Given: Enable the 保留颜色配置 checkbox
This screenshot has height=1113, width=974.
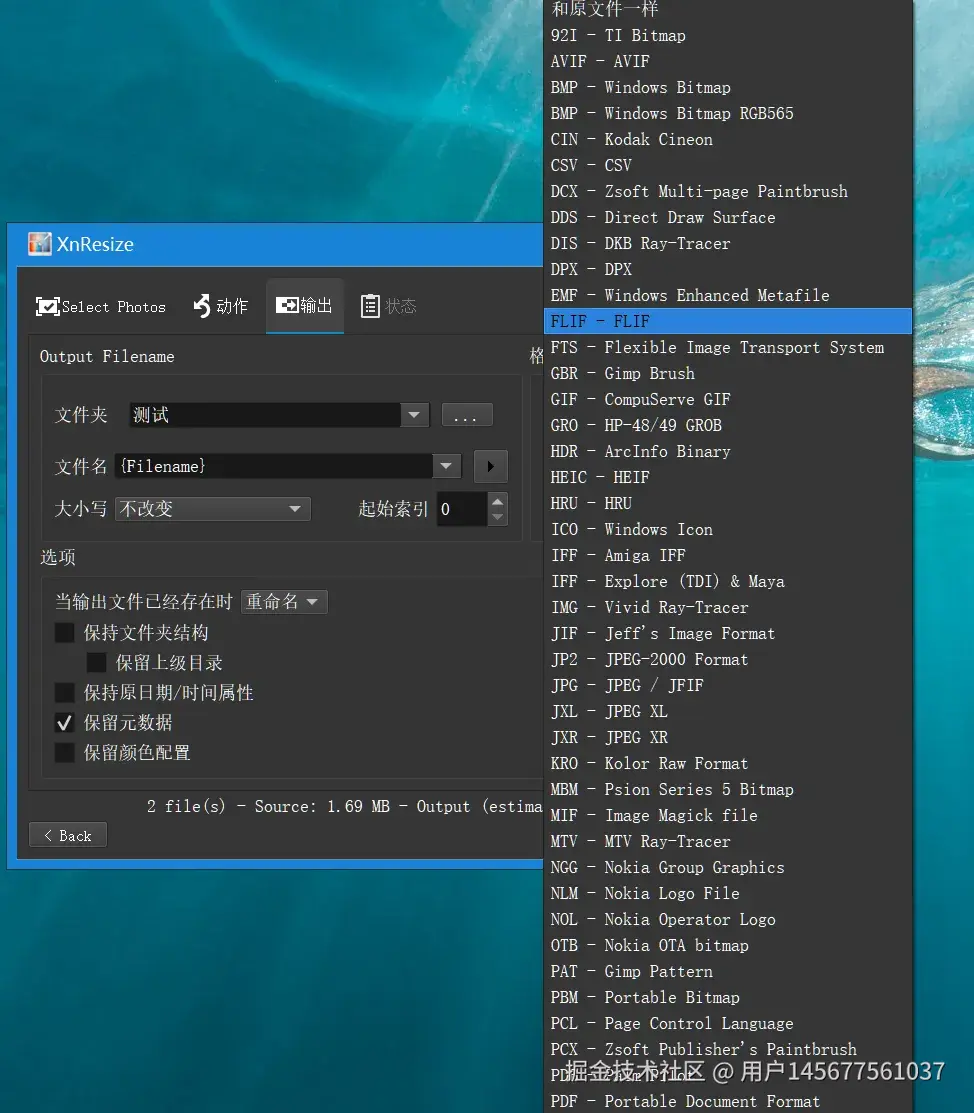Looking at the screenshot, I should (x=65, y=753).
